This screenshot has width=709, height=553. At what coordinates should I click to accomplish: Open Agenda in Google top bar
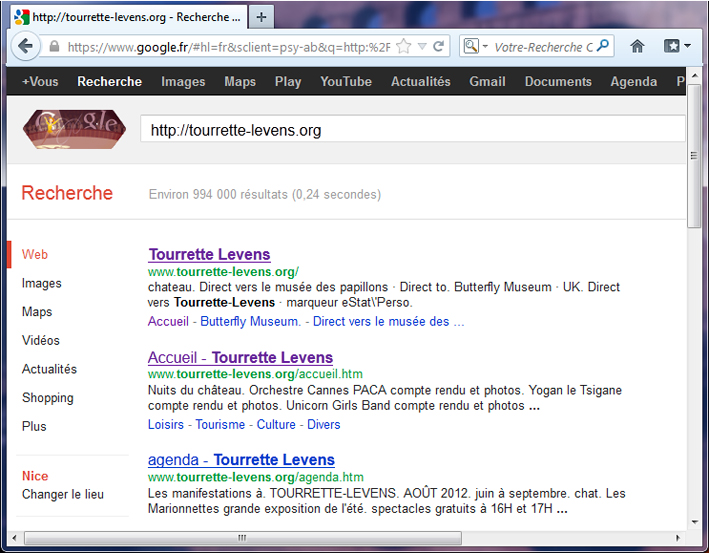(633, 82)
